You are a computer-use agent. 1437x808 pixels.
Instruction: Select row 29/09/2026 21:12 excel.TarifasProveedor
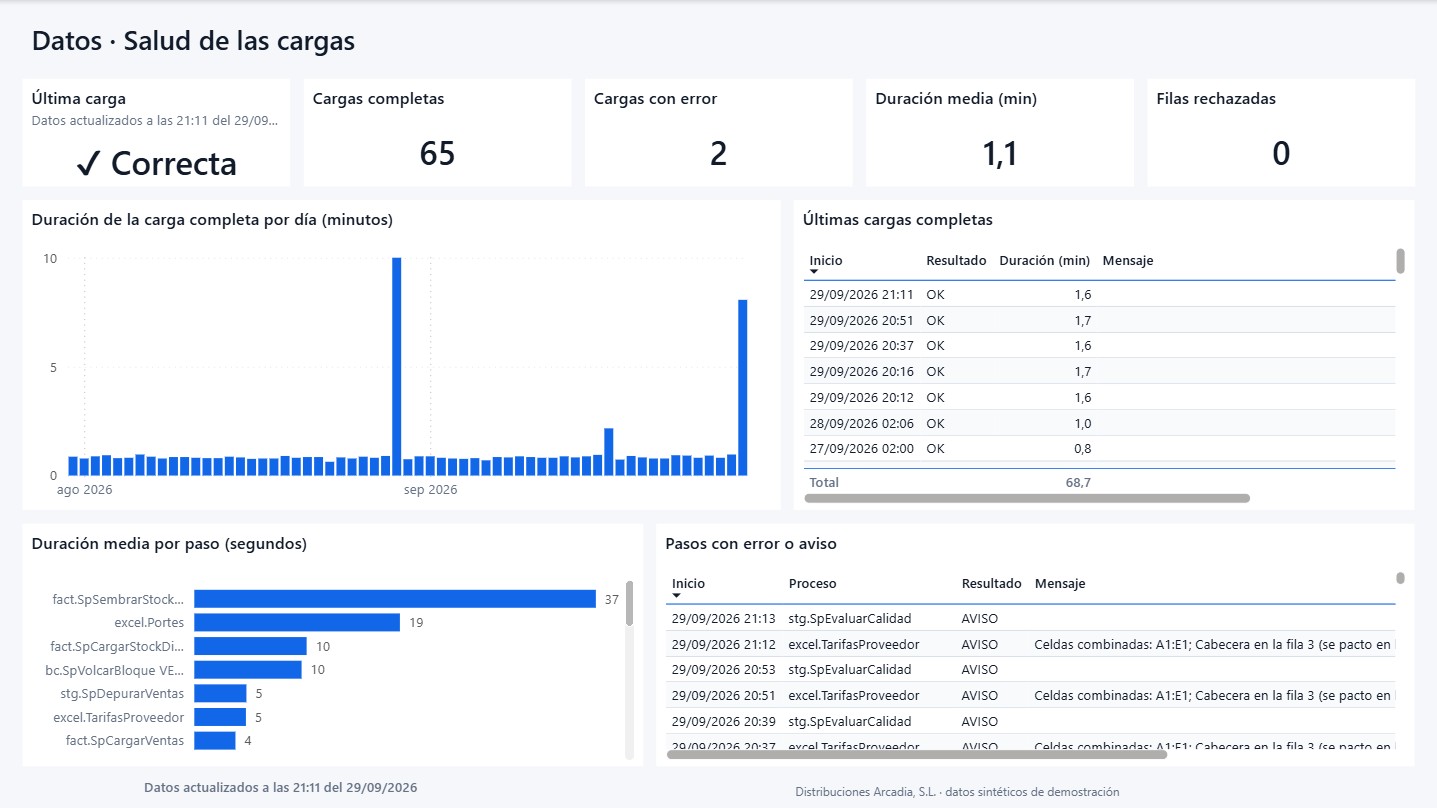[x=1031, y=644]
